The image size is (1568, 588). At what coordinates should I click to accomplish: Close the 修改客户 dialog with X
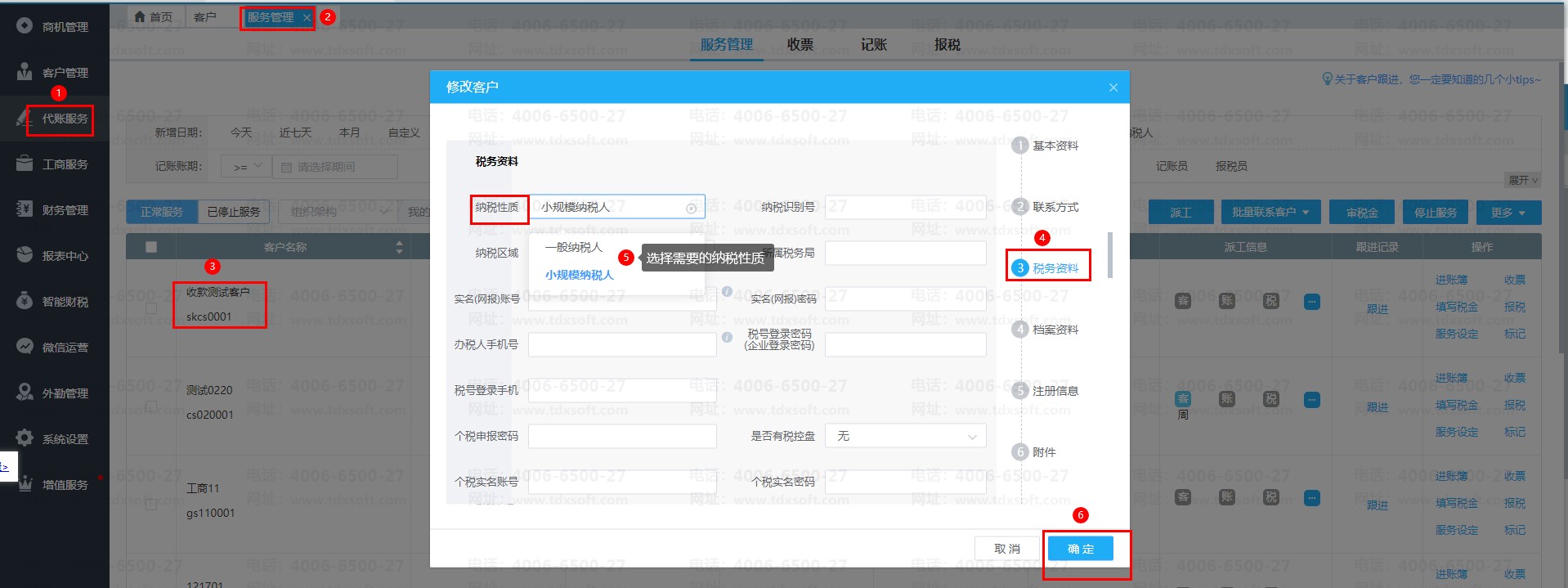(1113, 88)
